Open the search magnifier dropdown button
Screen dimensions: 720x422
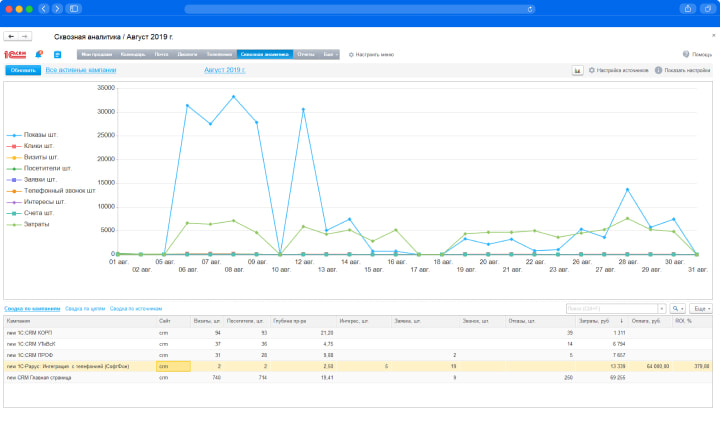click(678, 309)
